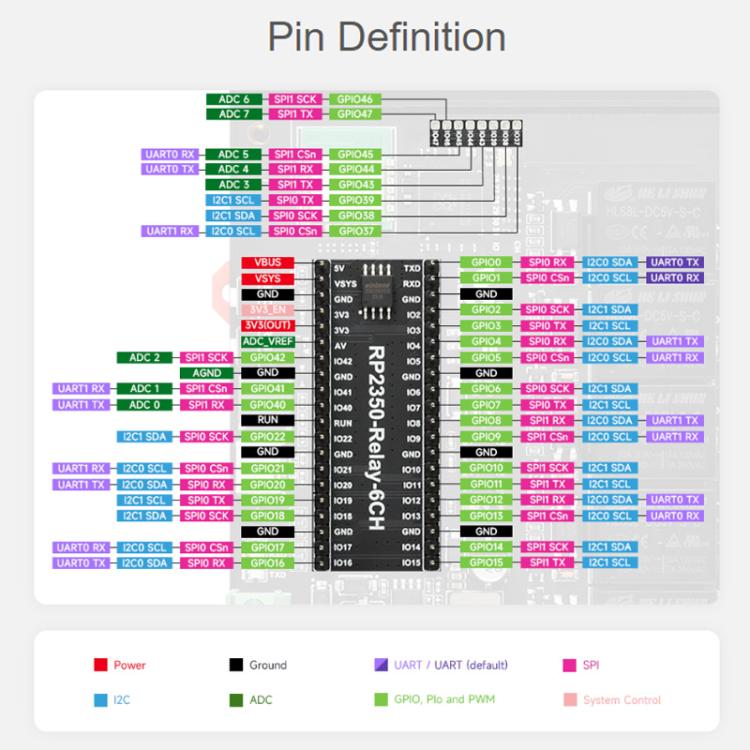The height and width of the screenshot is (750, 750).
Task: Click the ADC_VREF pin label
Action: 268,341
